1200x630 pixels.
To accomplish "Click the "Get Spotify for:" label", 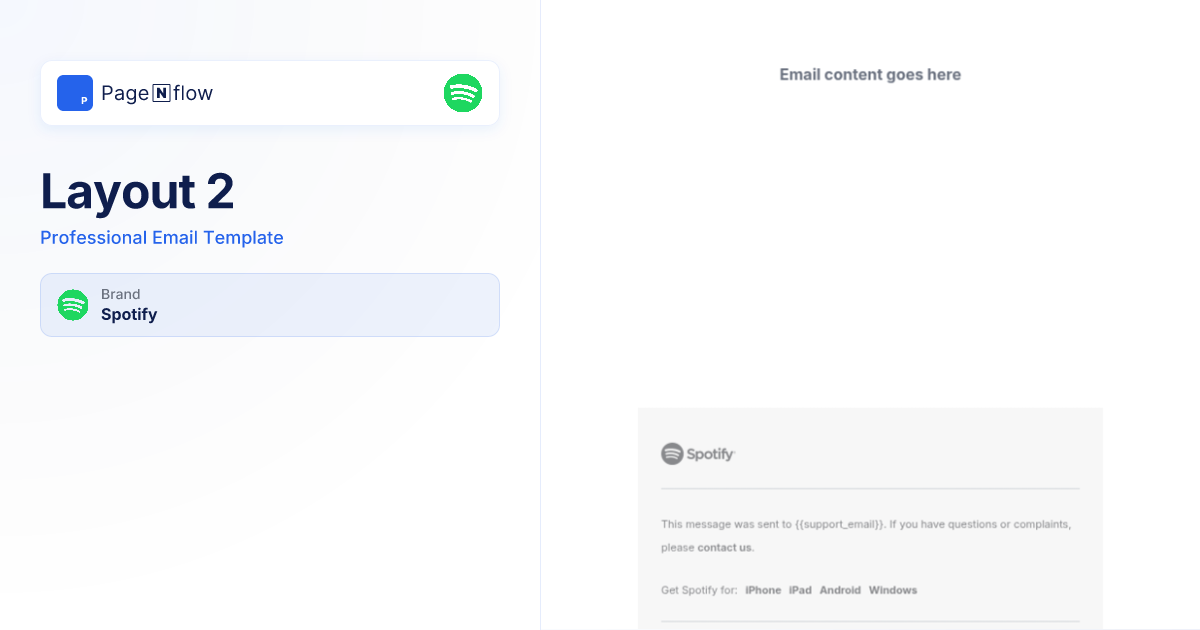I will pyautogui.click(x=699, y=590).
